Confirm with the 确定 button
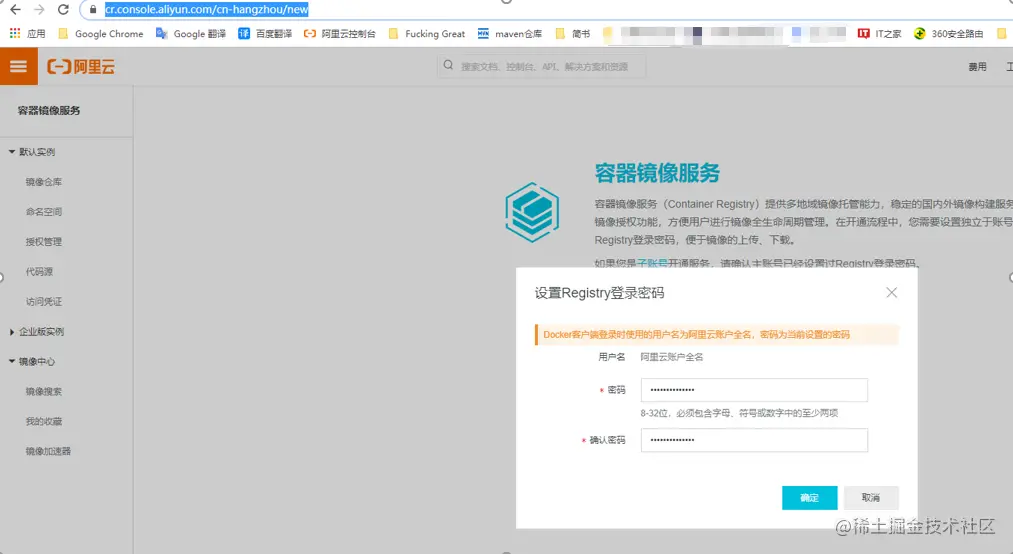1013x554 pixels. point(809,498)
